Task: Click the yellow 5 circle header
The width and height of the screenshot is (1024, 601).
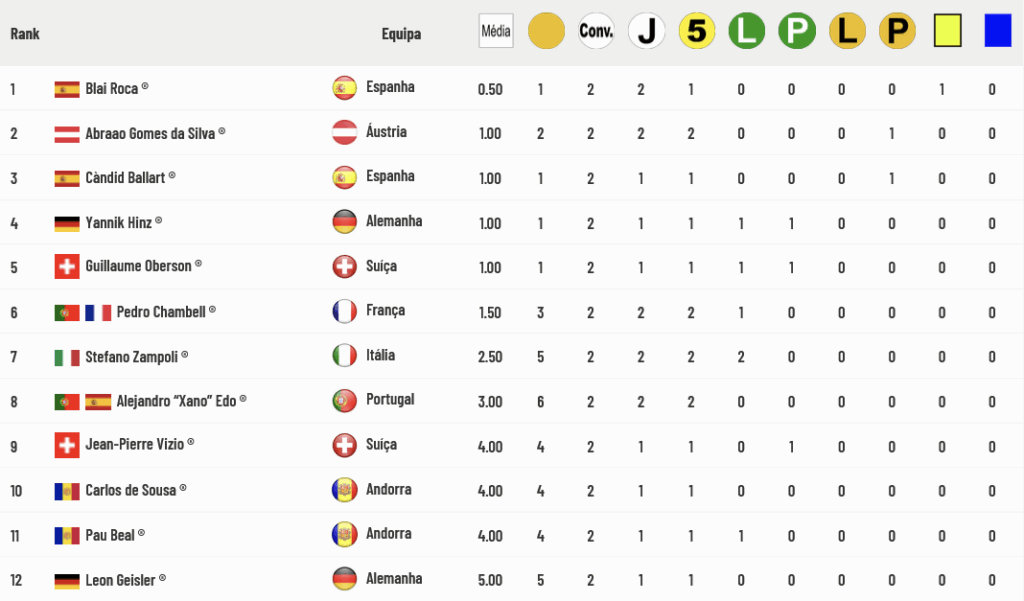Action: click(x=697, y=31)
